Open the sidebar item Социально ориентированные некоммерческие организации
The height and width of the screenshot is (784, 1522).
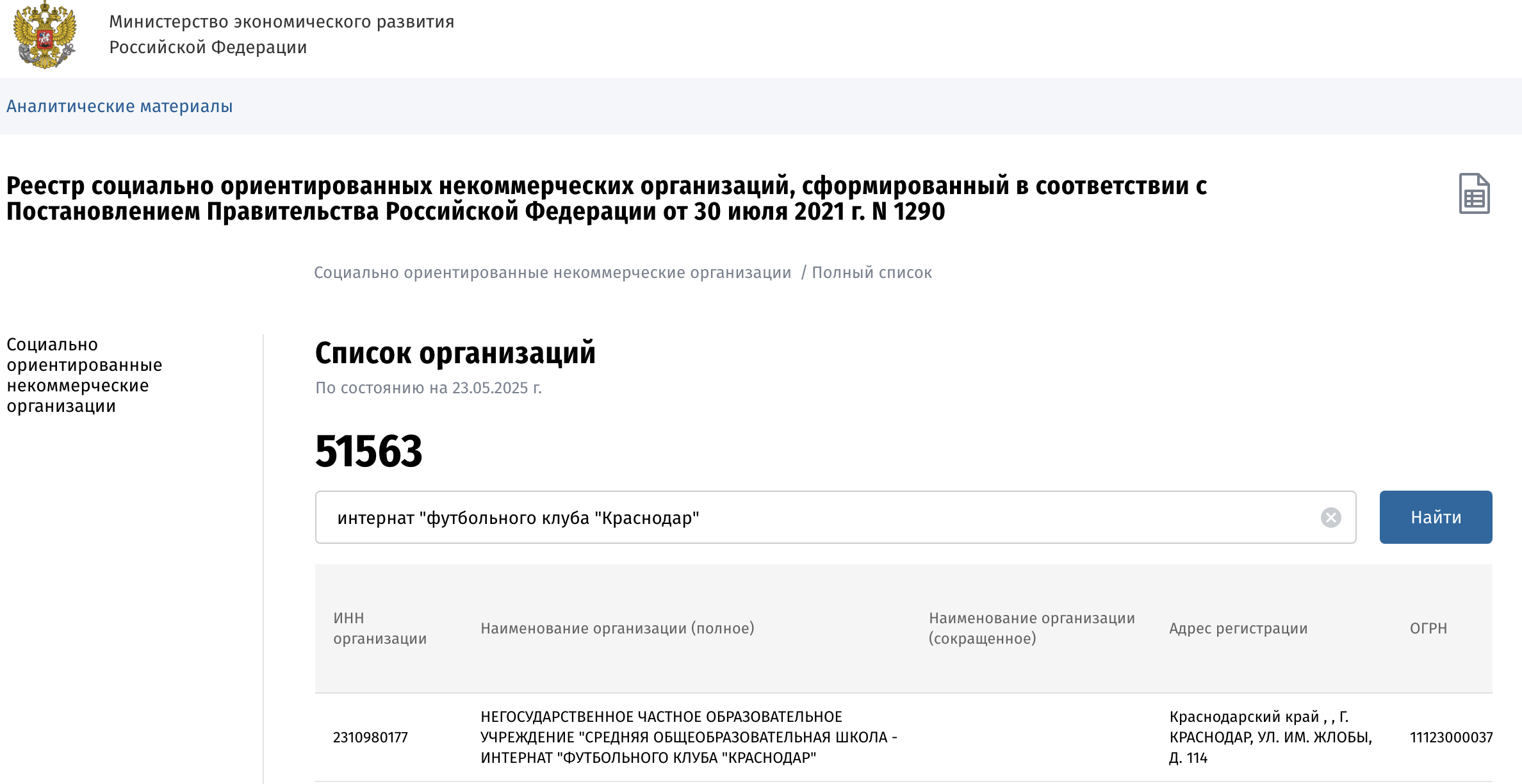(x=85, y=375)
